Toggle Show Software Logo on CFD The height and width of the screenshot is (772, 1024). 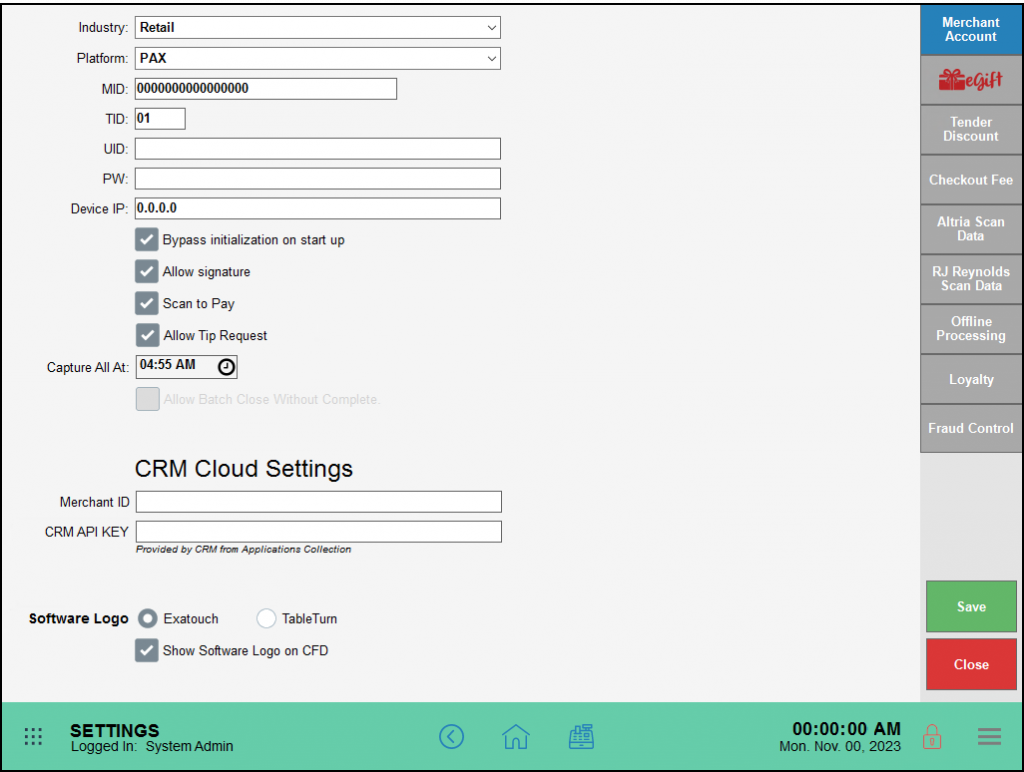147,651
